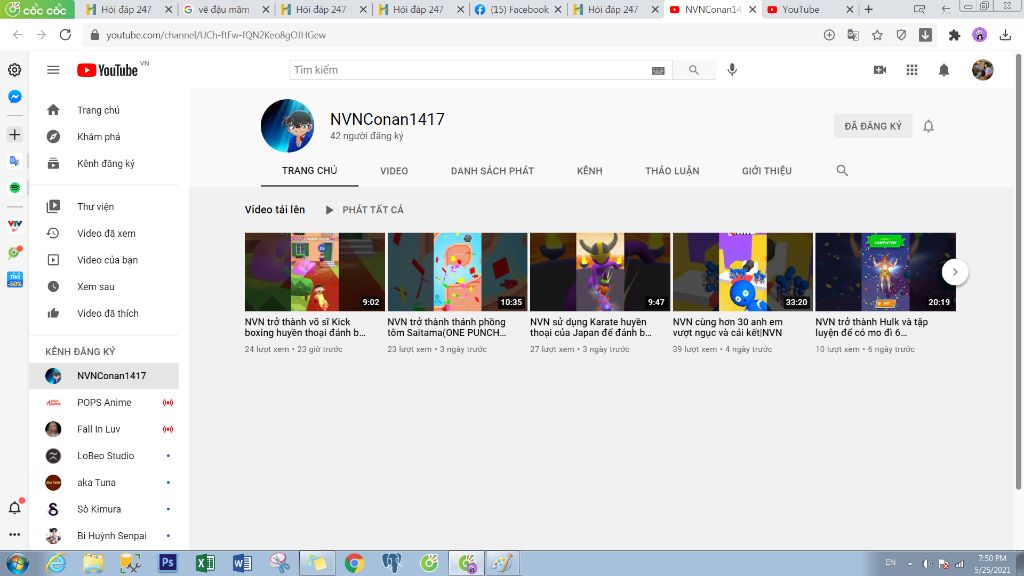1024x576 pixels.
Task: Search within the channel using magnifier
Action: [x=842, y=170]
